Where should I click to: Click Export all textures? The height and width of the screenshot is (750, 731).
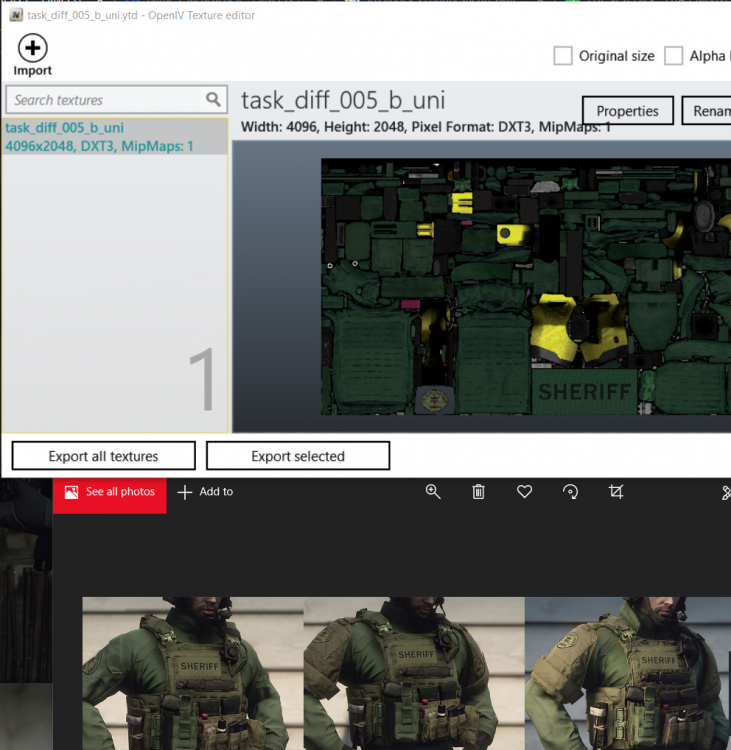[103, 456]
